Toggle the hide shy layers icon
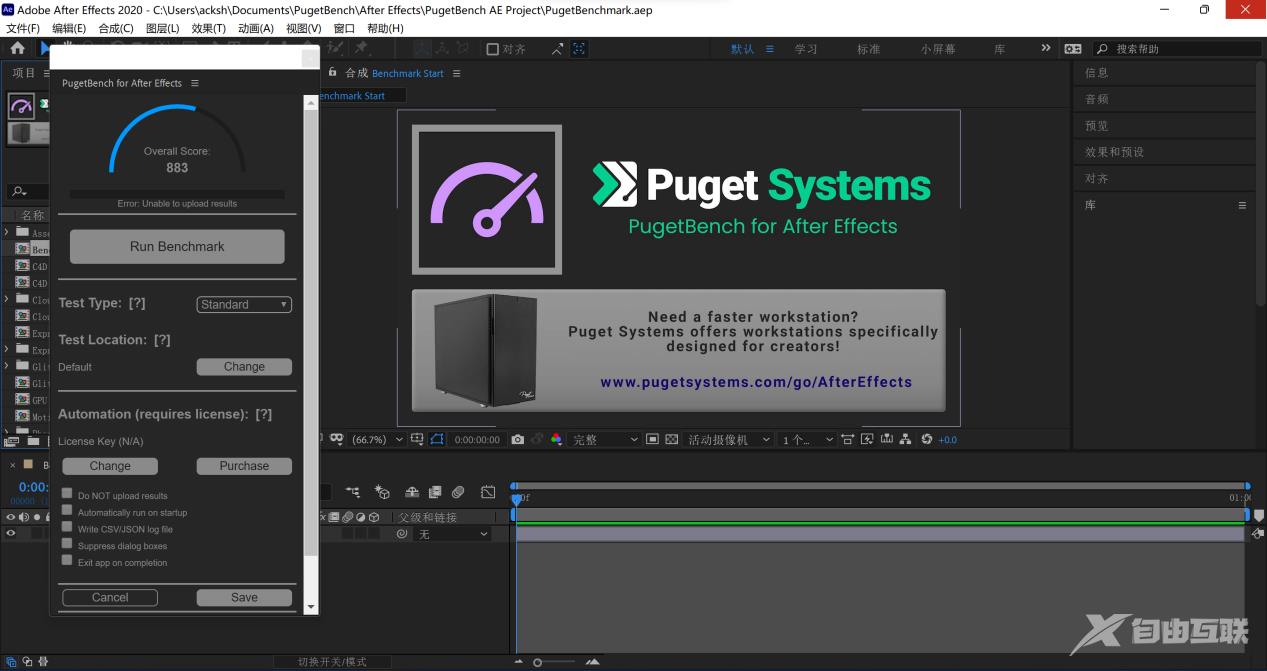 pyautogui.click(x=412, y=492)
